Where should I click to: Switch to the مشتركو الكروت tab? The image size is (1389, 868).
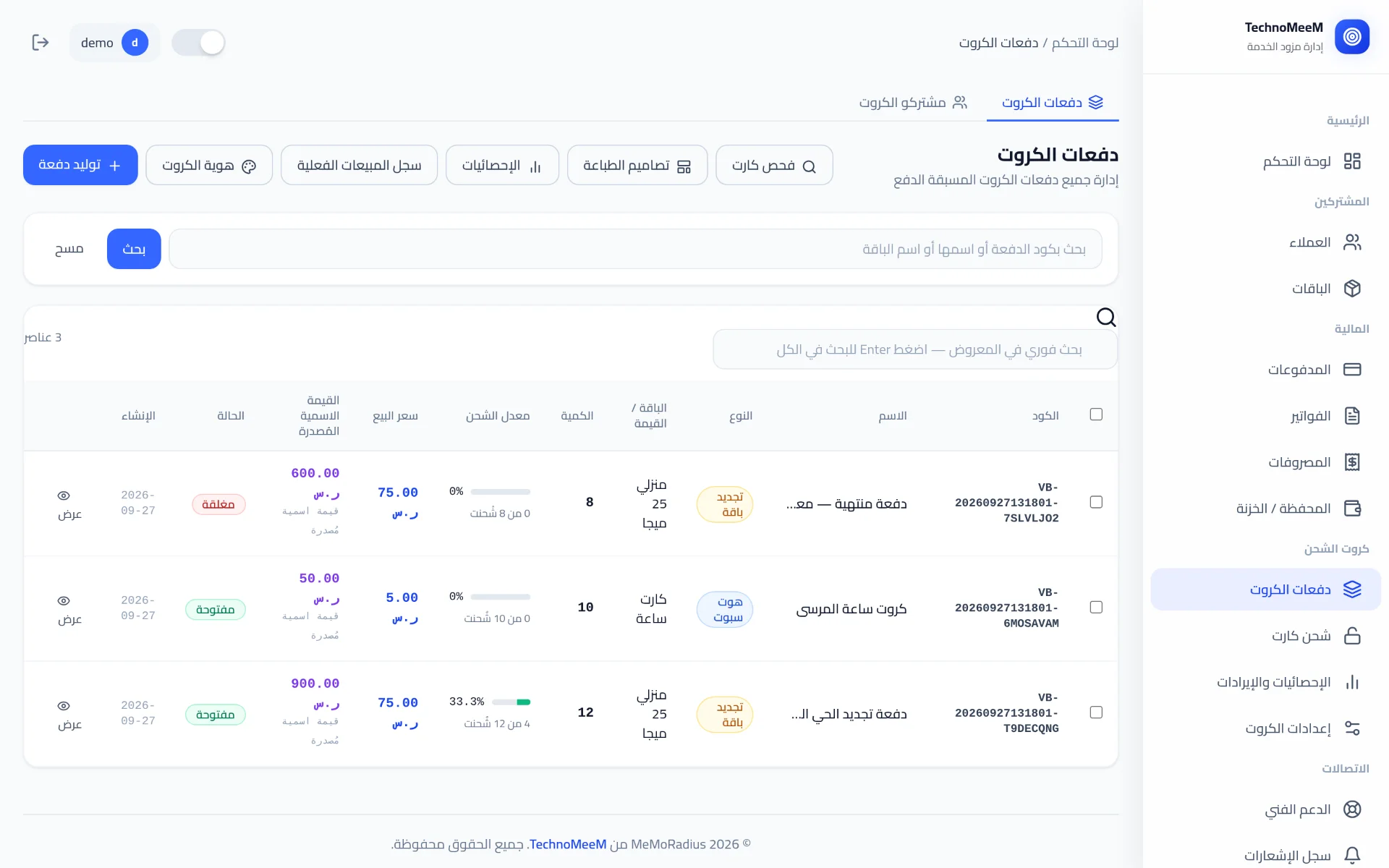(913, 103)
